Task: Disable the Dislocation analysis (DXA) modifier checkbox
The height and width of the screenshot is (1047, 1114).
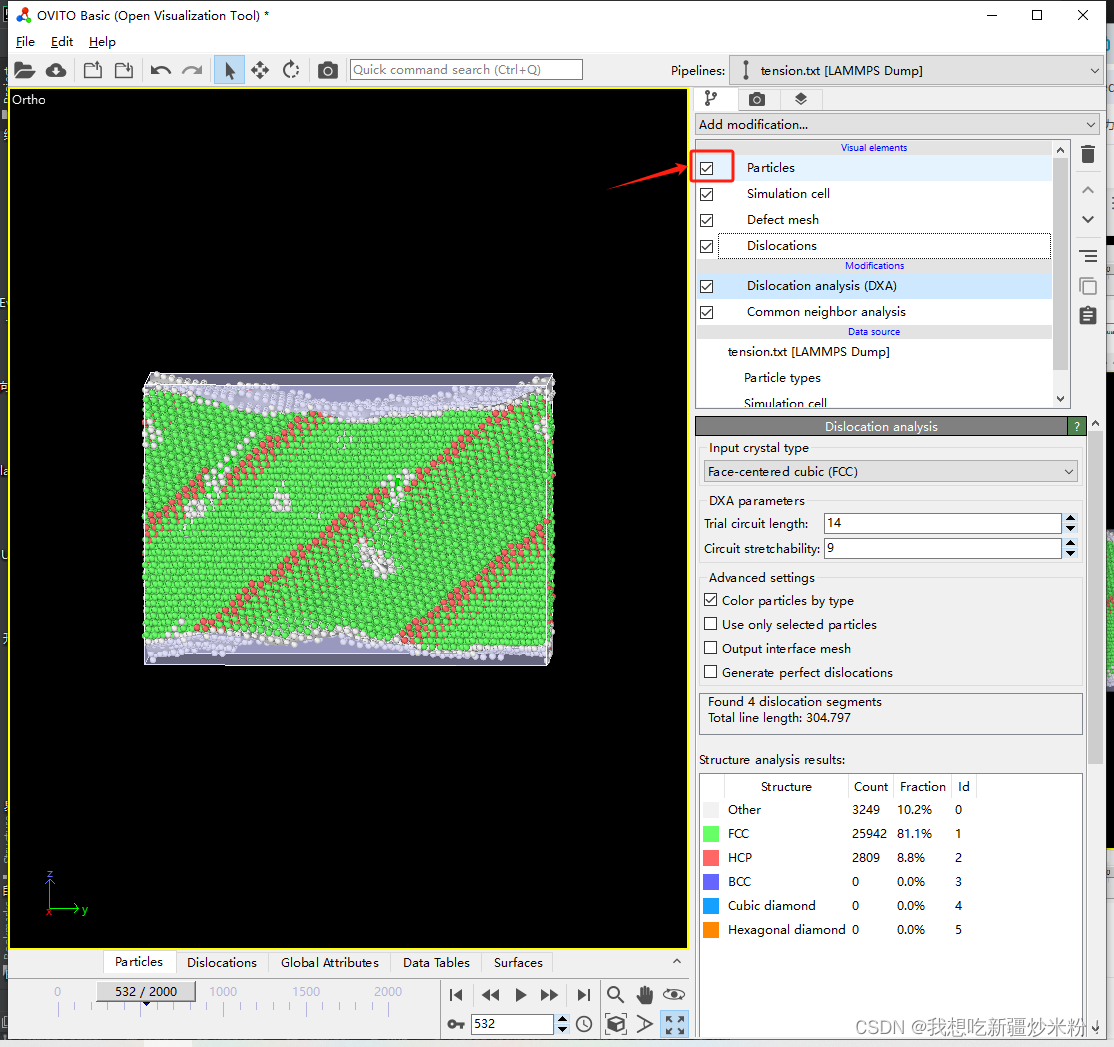Action: [x=706, y=286]
